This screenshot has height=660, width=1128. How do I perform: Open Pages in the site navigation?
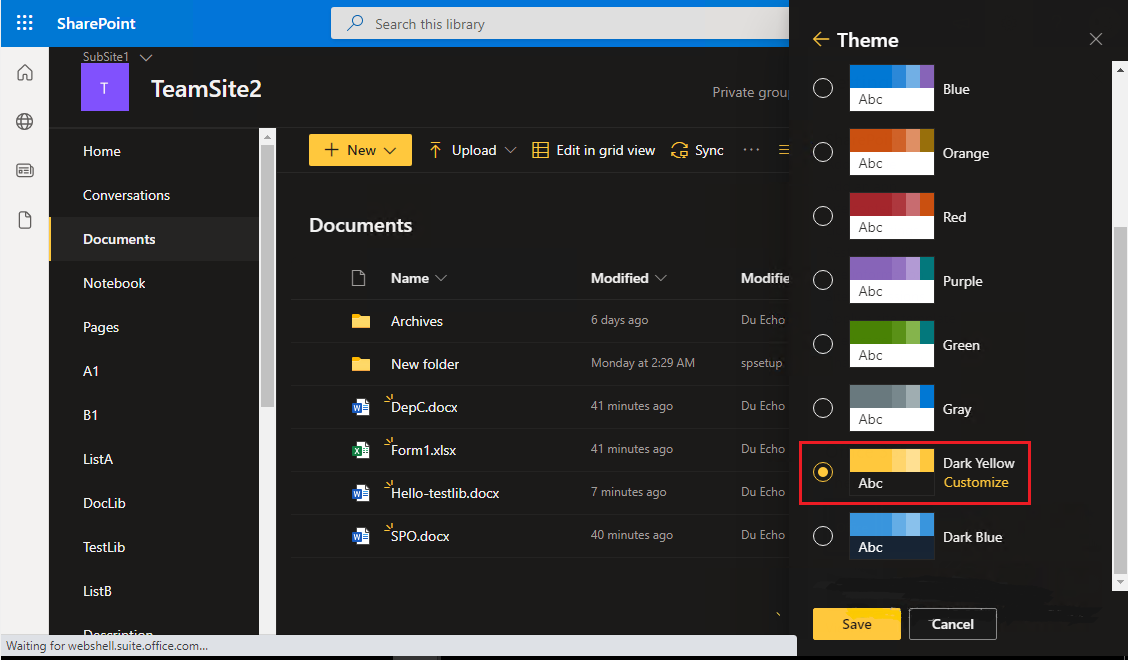(x=101, y=327)
